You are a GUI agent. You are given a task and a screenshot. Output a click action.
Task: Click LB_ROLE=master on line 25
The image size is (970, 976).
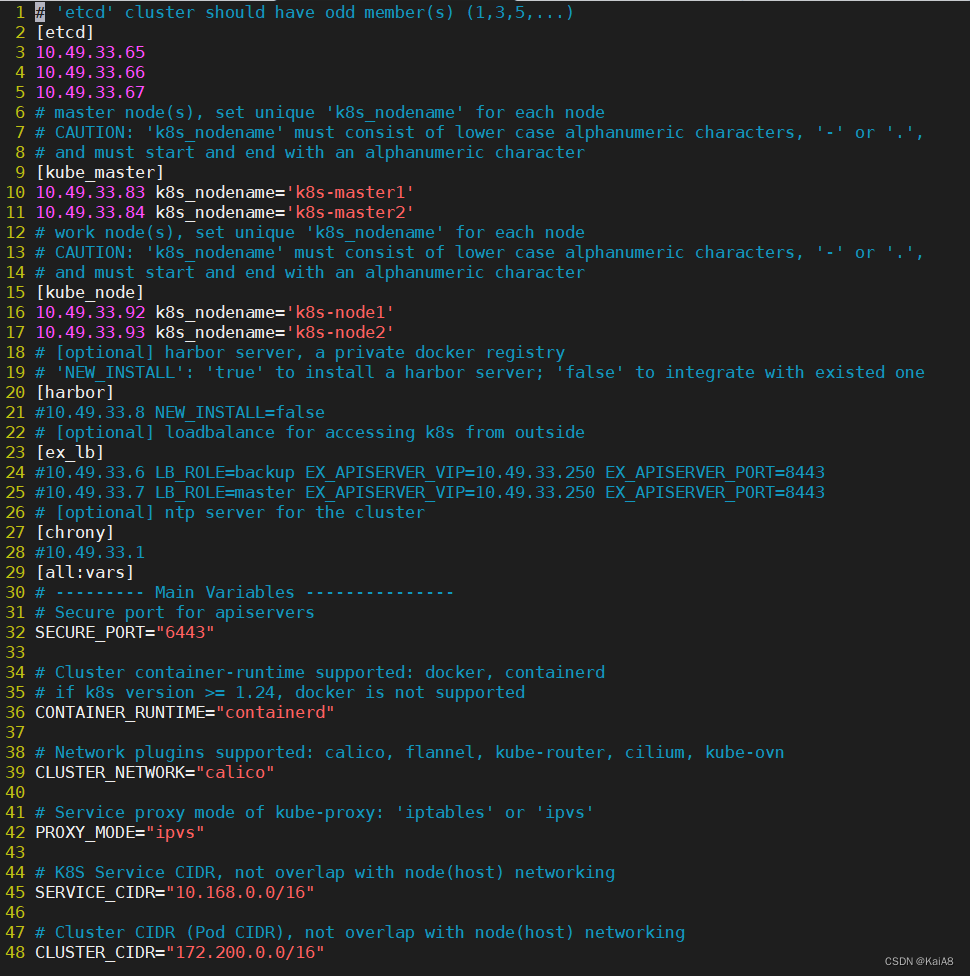(225, 492)
